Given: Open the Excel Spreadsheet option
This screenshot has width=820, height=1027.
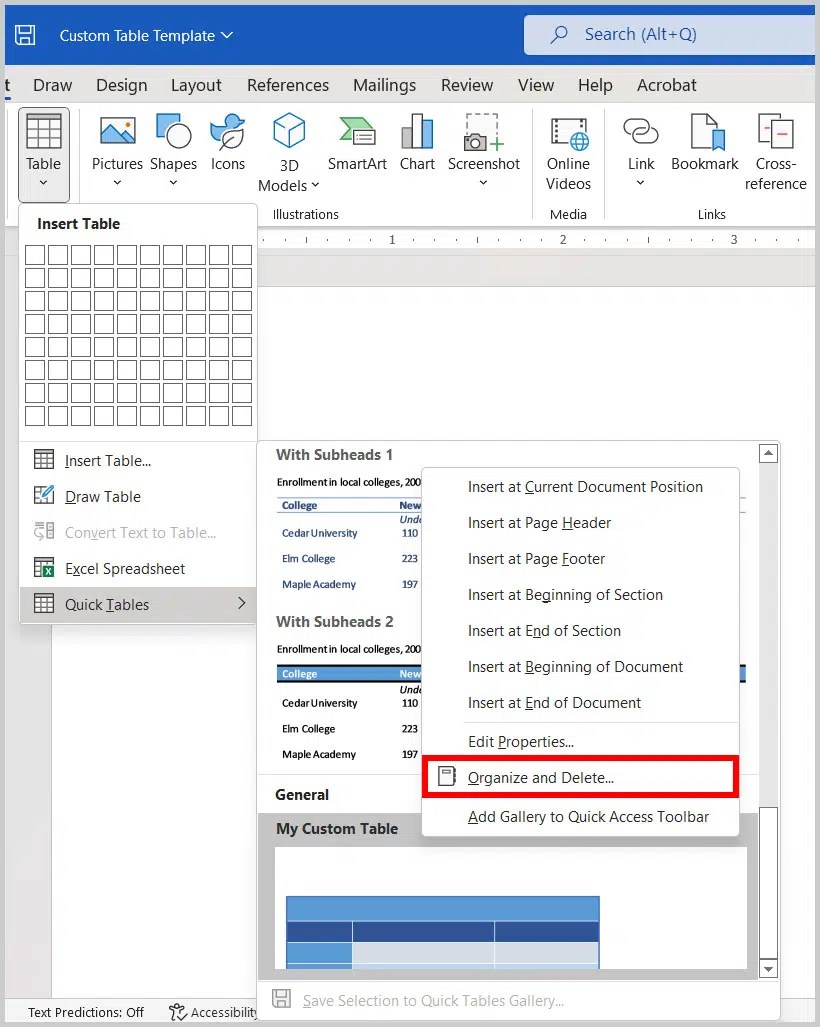Looking at the screenshot, I should click(x=124, y=568).
